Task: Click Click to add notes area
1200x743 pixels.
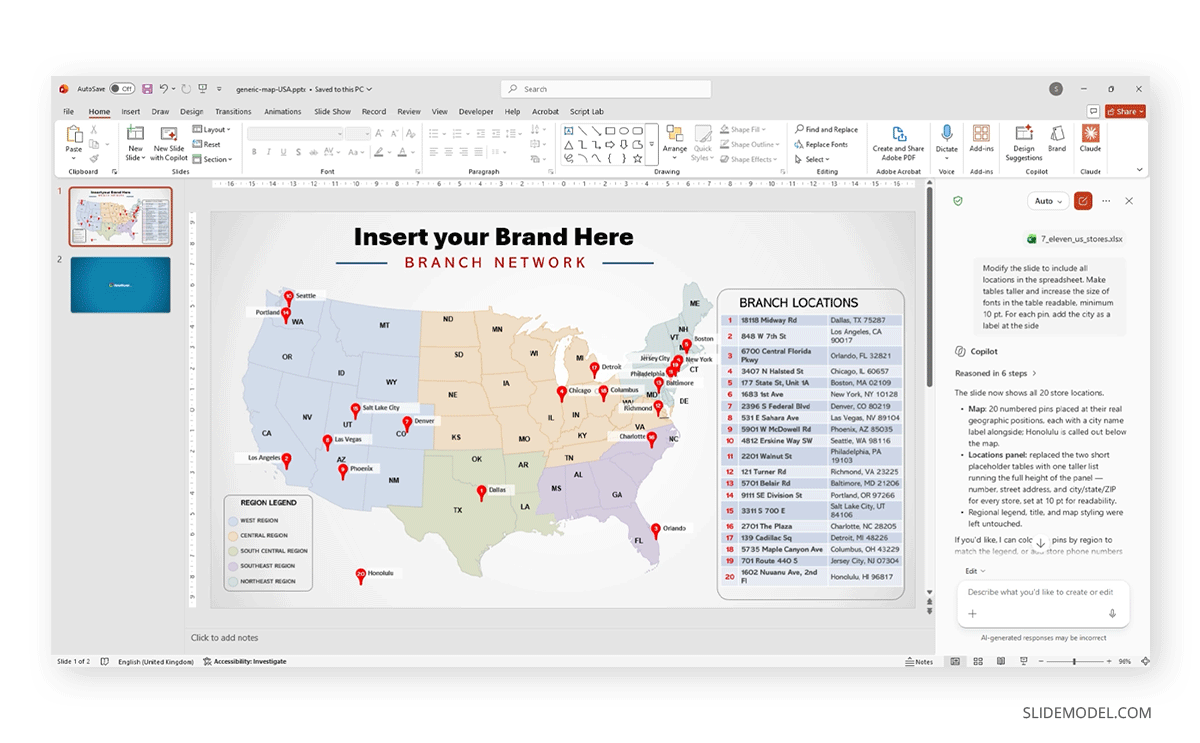Action: [x=224, y=638]
